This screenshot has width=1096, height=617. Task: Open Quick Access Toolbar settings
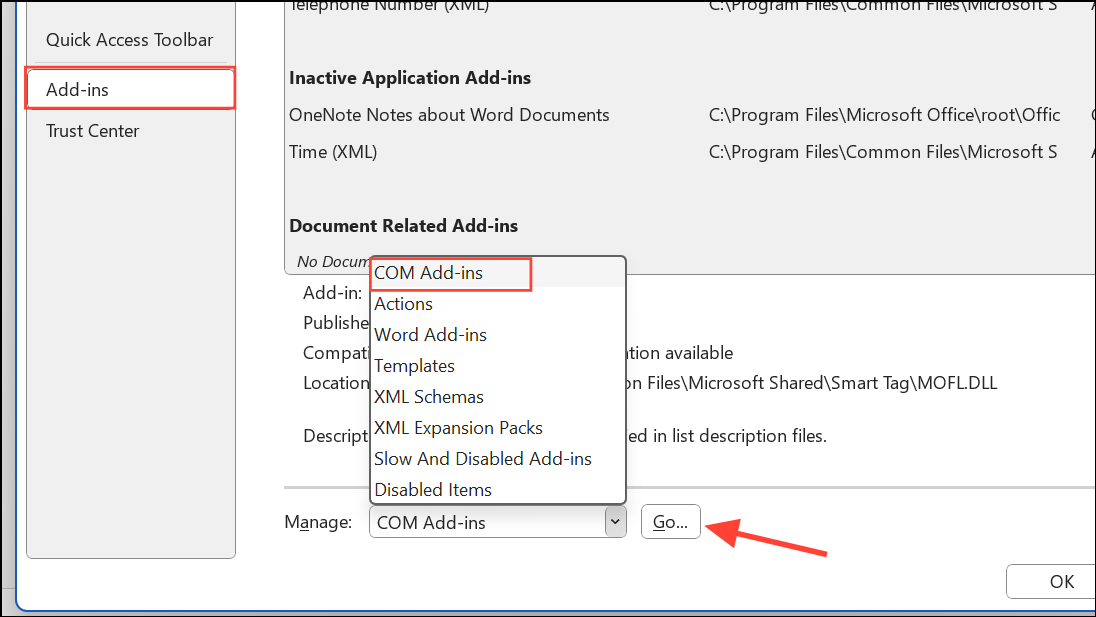[129, 39]
